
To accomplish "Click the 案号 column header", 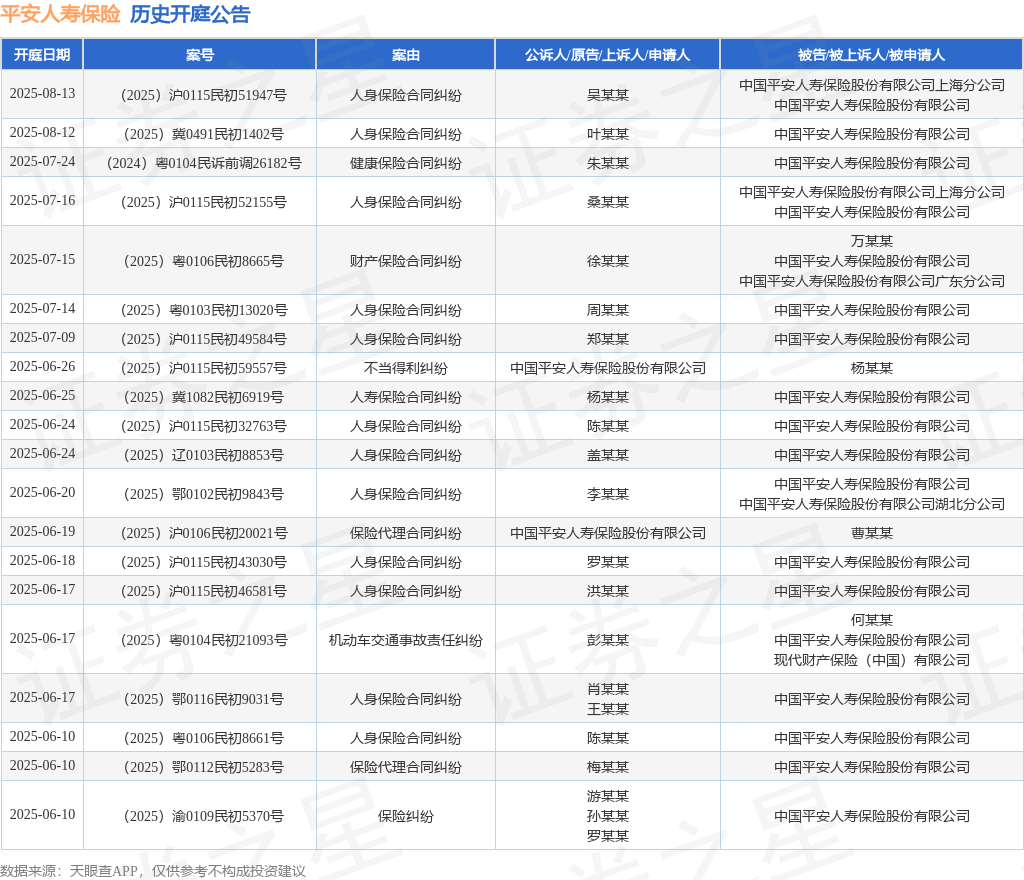I will 200,55.
